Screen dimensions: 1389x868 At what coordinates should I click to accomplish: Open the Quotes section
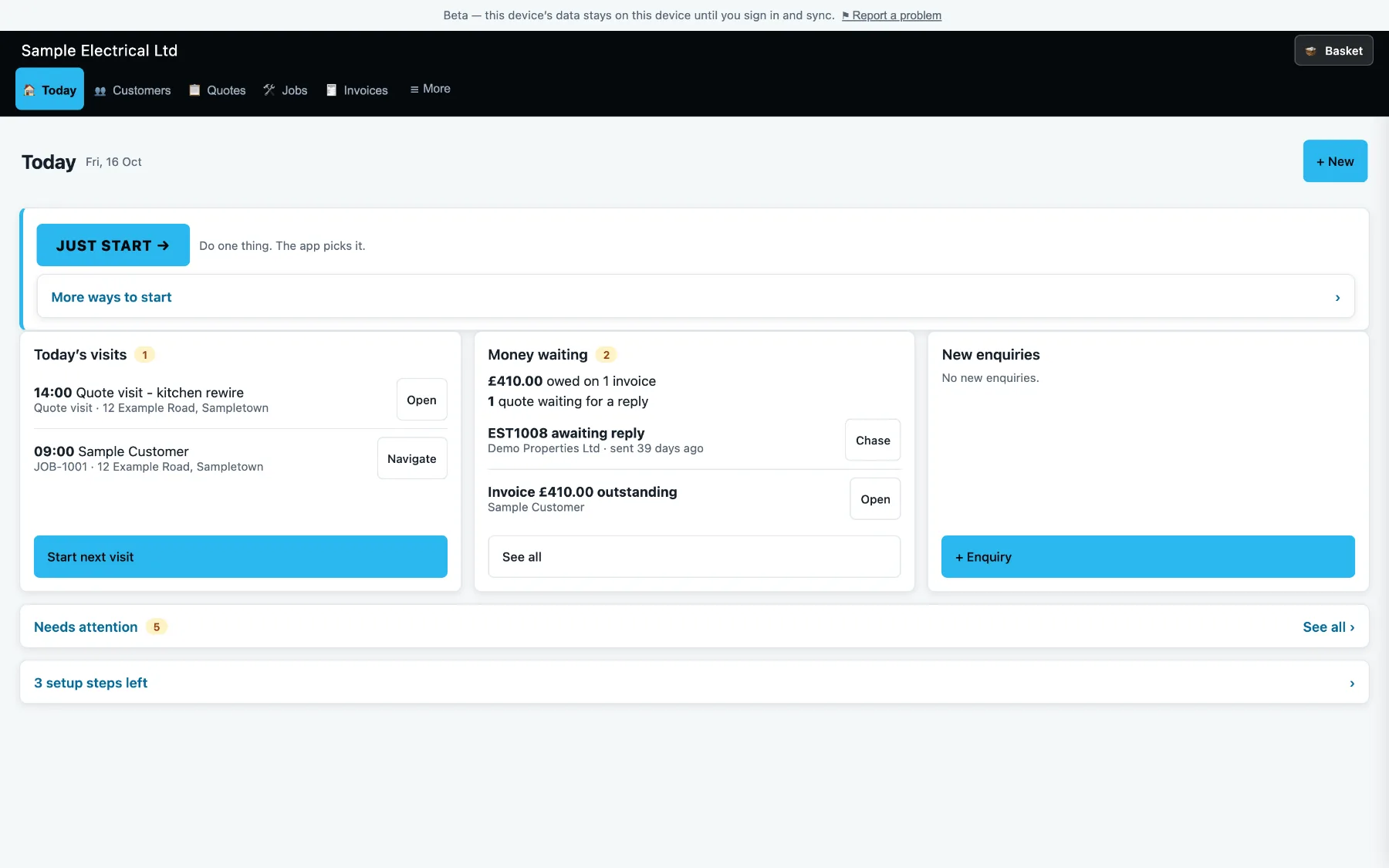coord(218,90)
